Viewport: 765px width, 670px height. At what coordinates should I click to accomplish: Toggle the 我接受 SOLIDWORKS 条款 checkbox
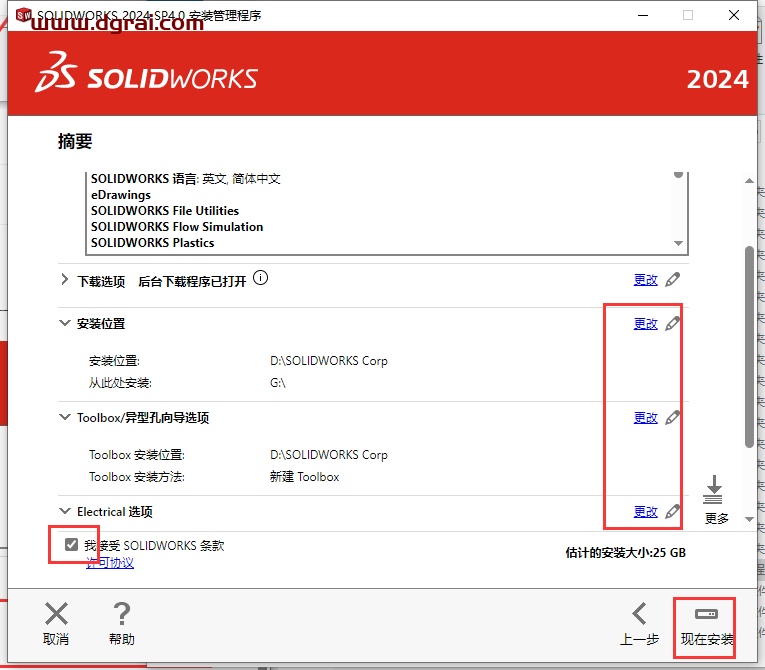click(71, 545)
